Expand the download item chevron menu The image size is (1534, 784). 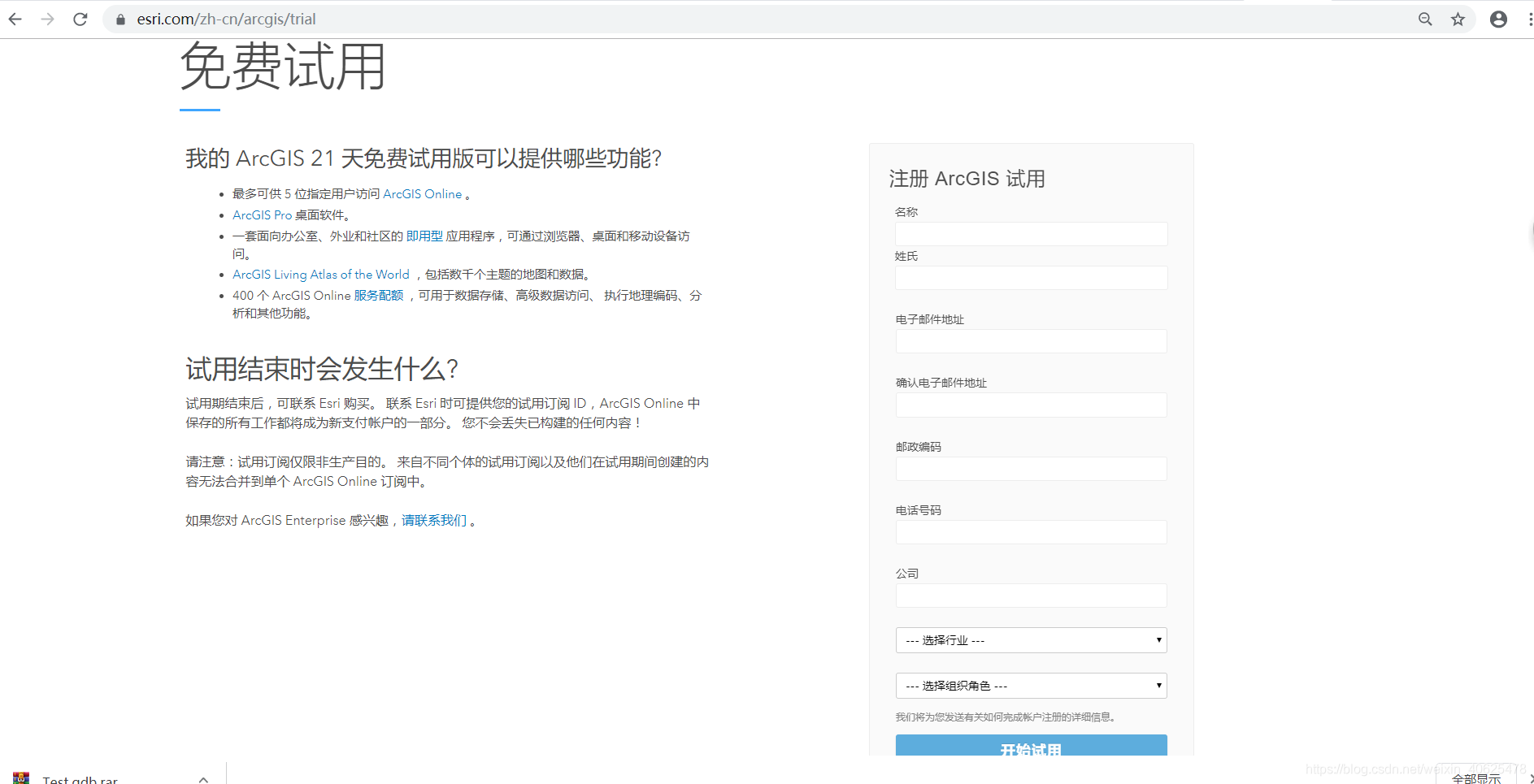point(203,779)
